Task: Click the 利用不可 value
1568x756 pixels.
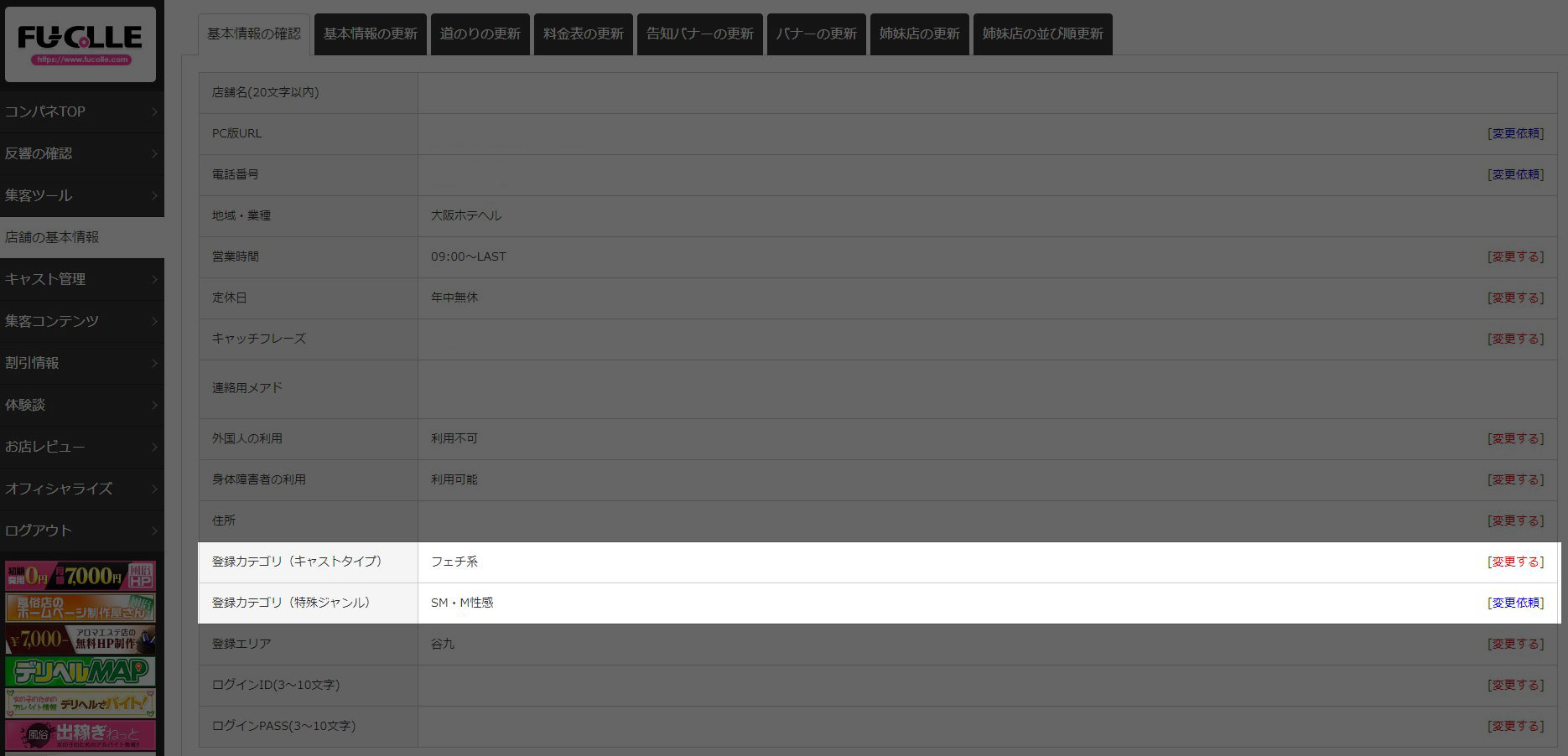Action: coord(454,438)
